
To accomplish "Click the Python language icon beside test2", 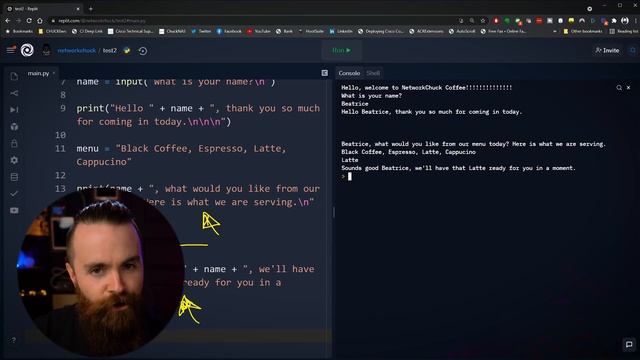I will [x=127, y=51].
